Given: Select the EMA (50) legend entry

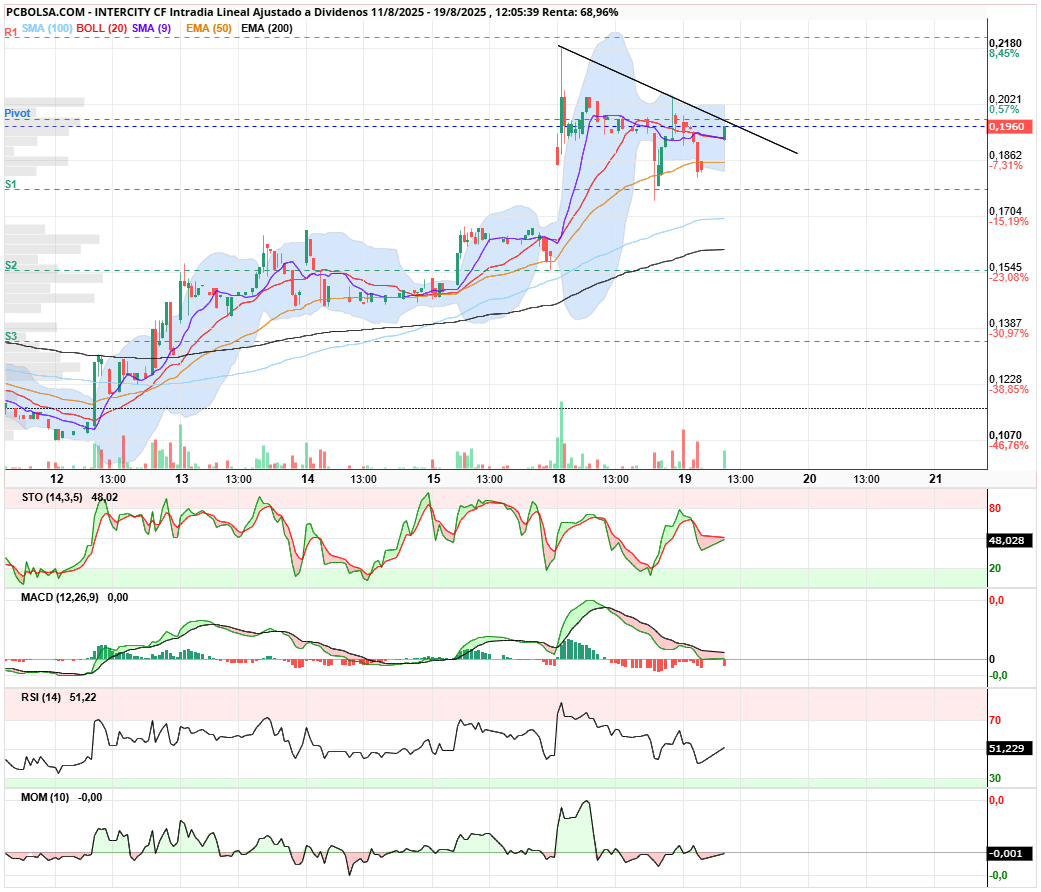Looking at the screenshot, I should coord(208,29).
